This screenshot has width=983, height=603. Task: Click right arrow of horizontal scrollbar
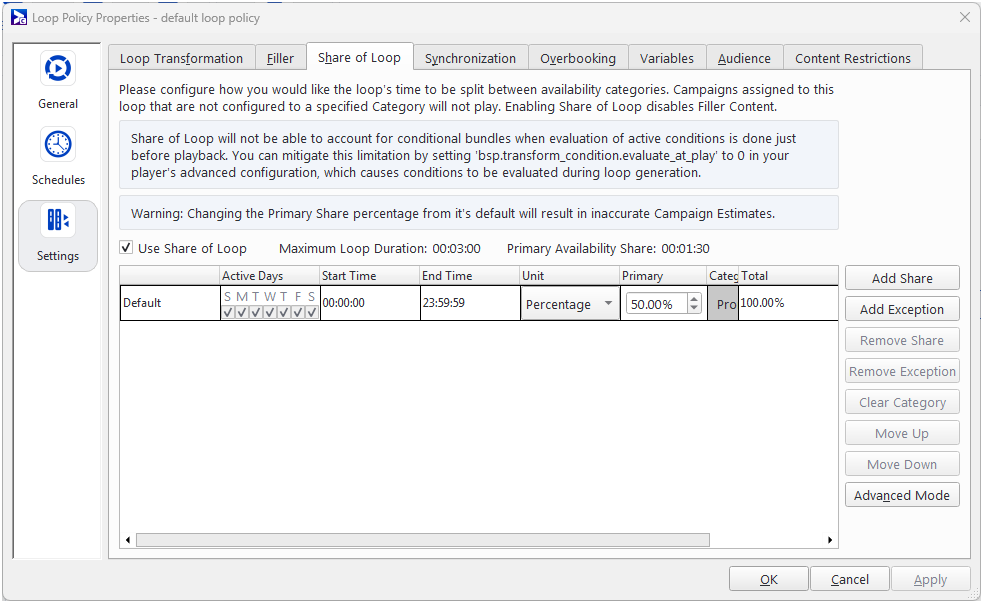coord(830,540)
